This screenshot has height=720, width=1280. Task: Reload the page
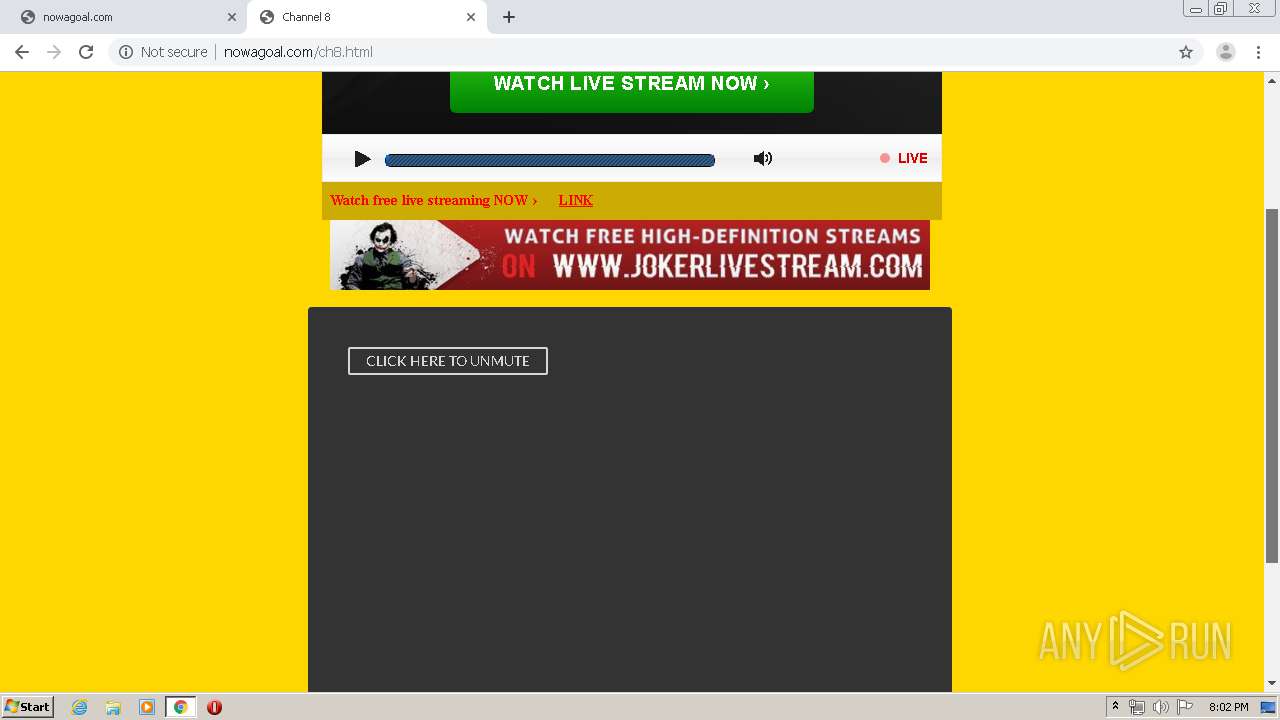coord(86,52)
